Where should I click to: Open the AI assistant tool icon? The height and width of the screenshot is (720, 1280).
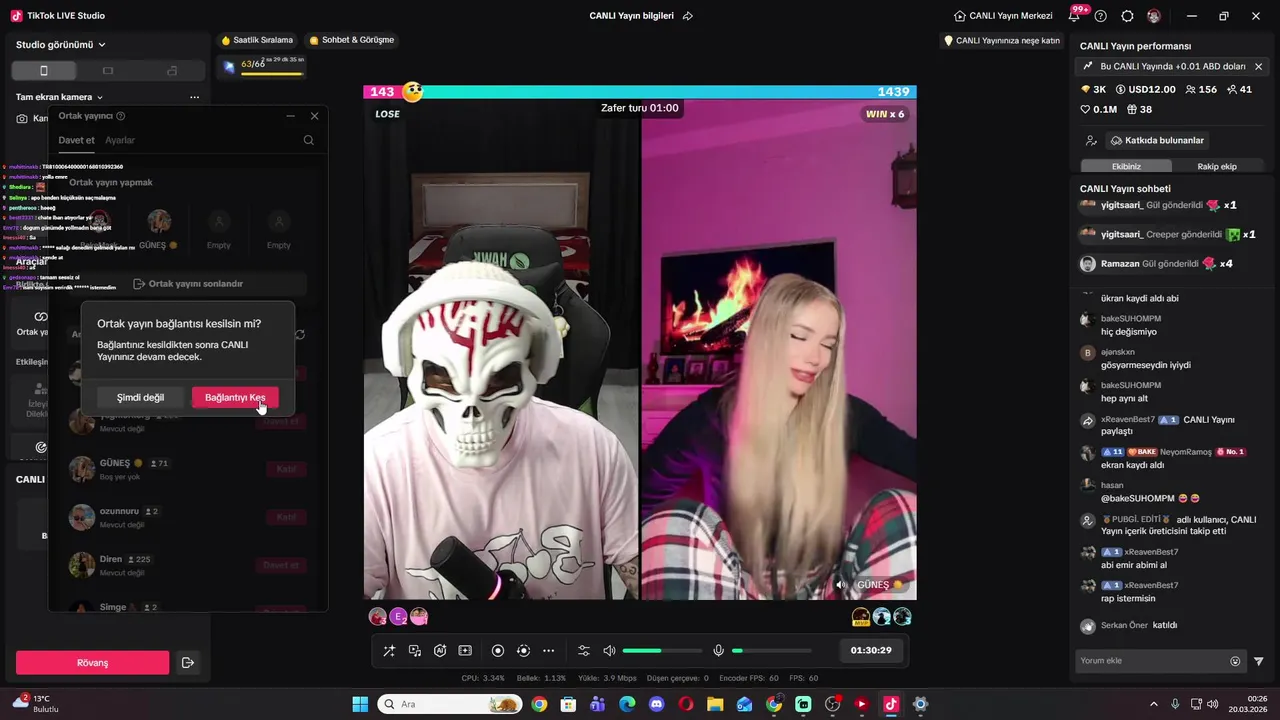pyautogui.click(x=440, y=650)
